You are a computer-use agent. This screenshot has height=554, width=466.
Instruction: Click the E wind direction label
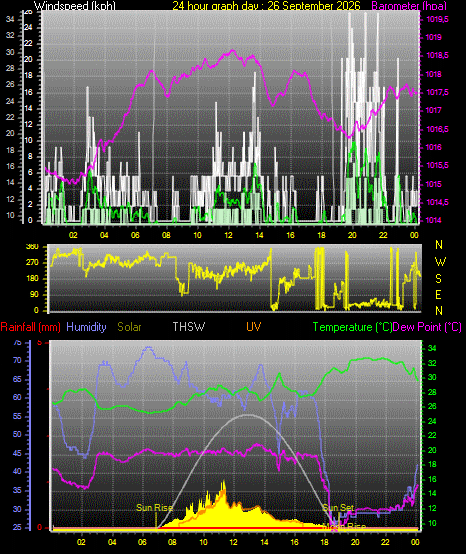coord(438,295)
